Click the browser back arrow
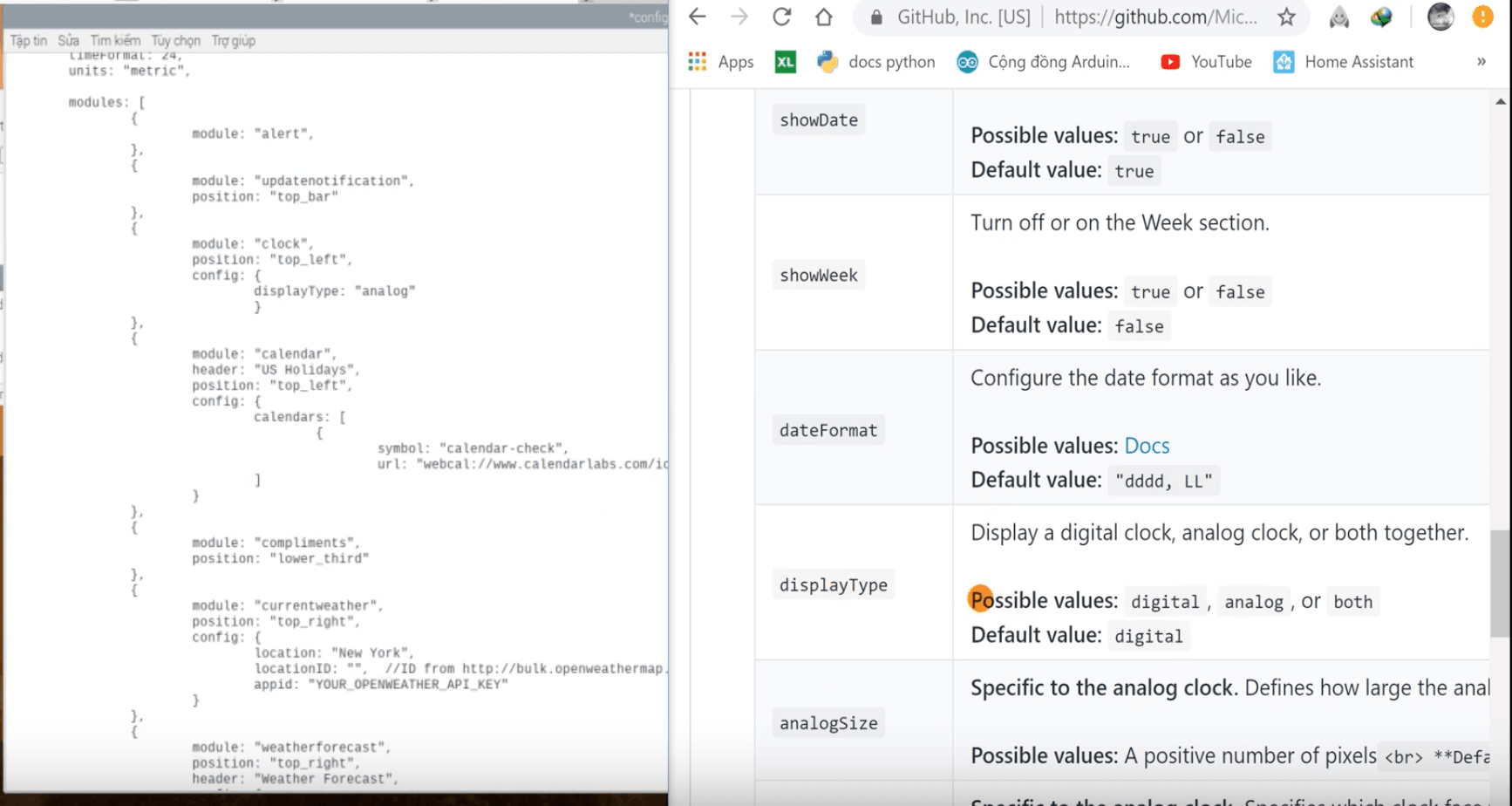Viewport: 1512px width, 806px height. click(x=697, y=17)
